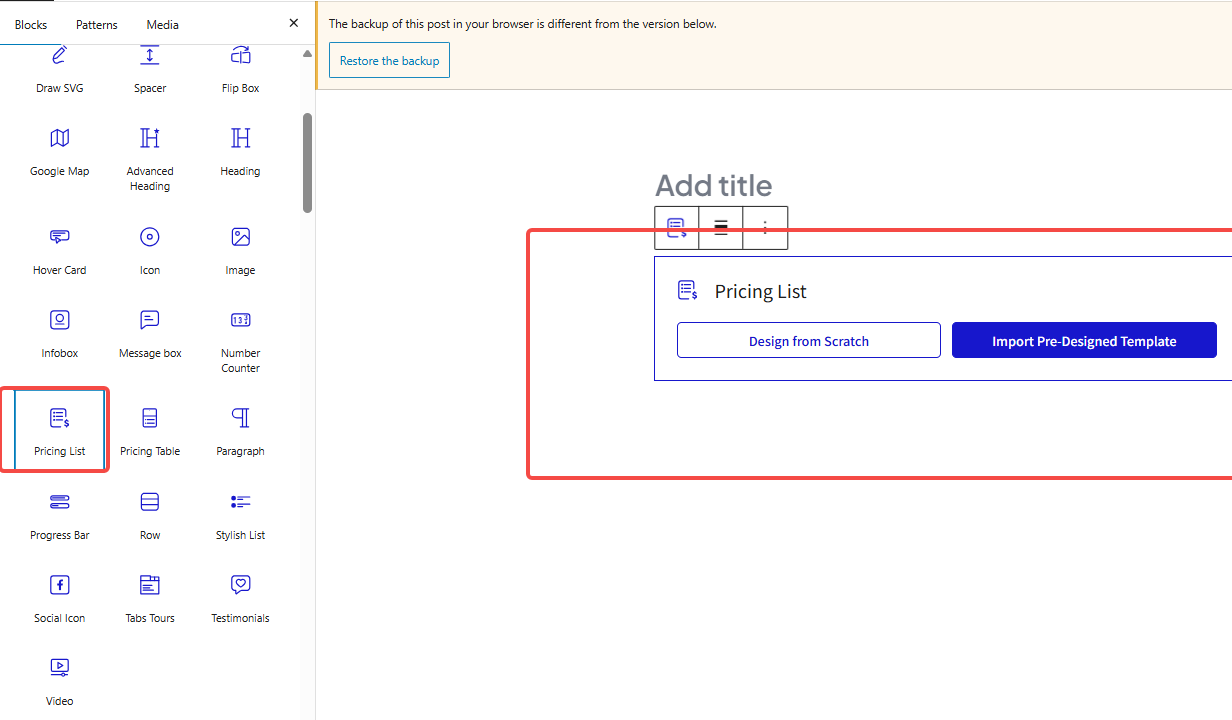Insert the Stylish List block
Image resolution: width=1232 pixels, height=720 pixels.
click(x=240, y=516)
